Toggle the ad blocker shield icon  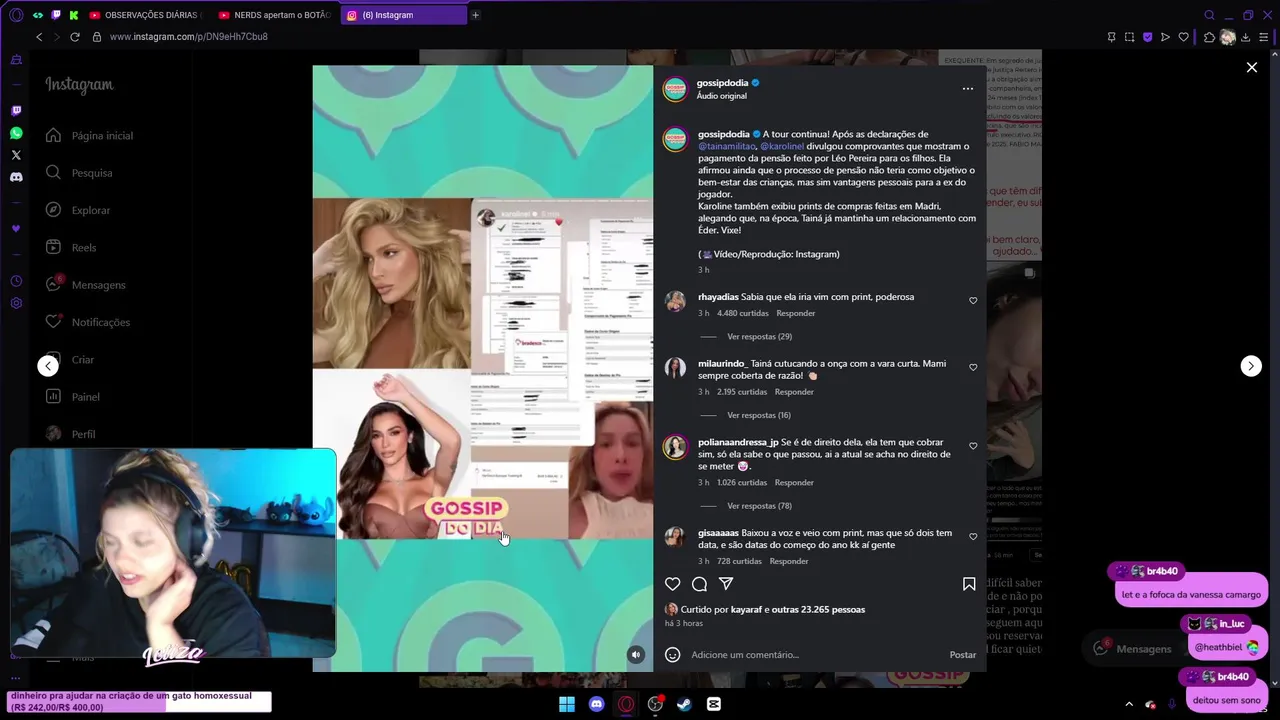coord(1147,37)
